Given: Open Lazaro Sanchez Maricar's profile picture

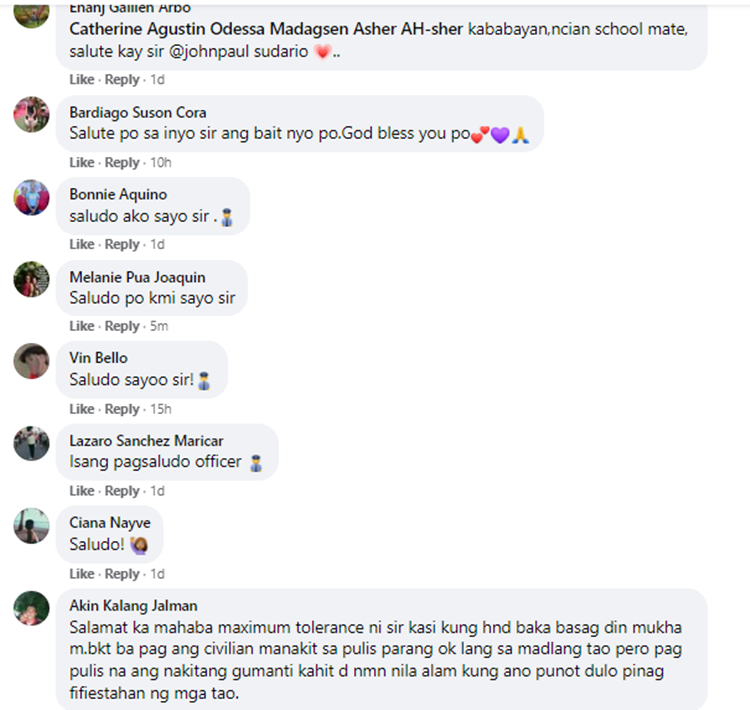Looking at the screenshot, I should [x=31, y=444].
